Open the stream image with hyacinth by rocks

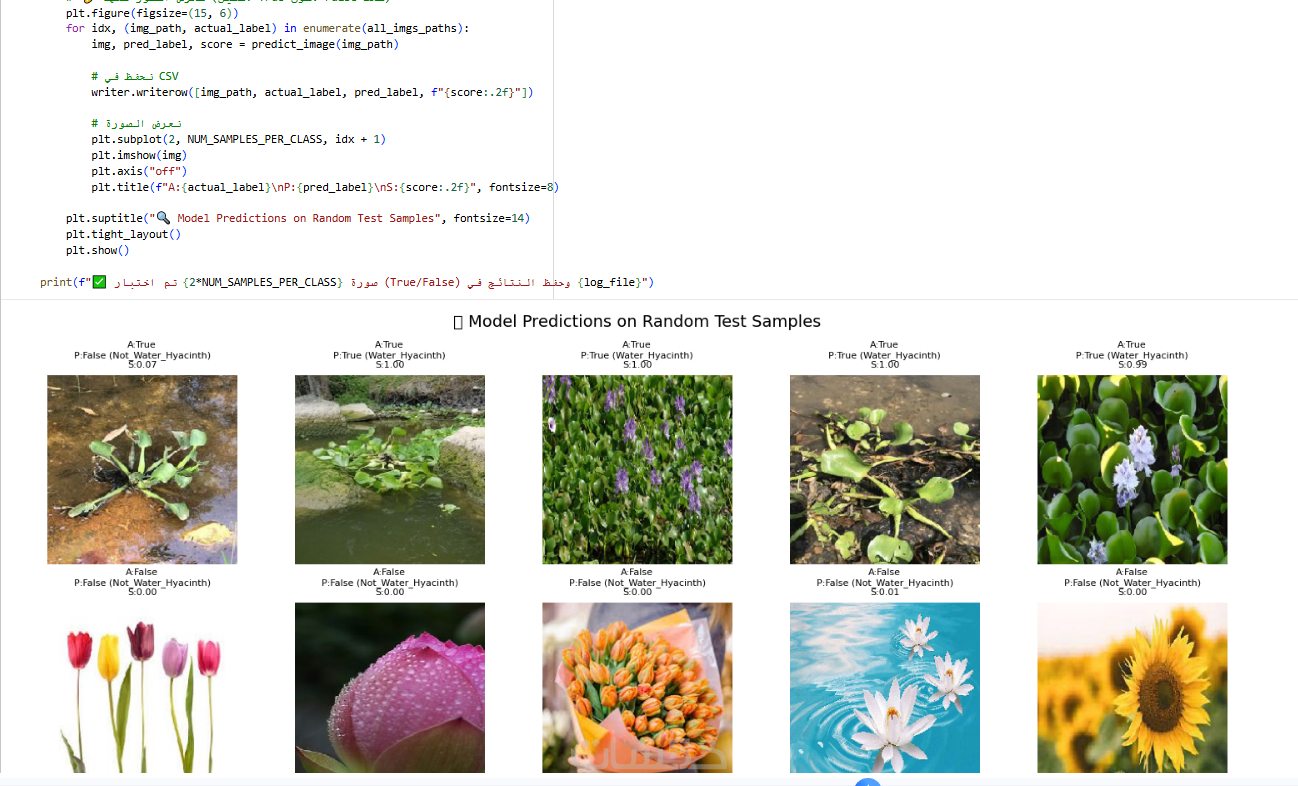click(390, 469)
